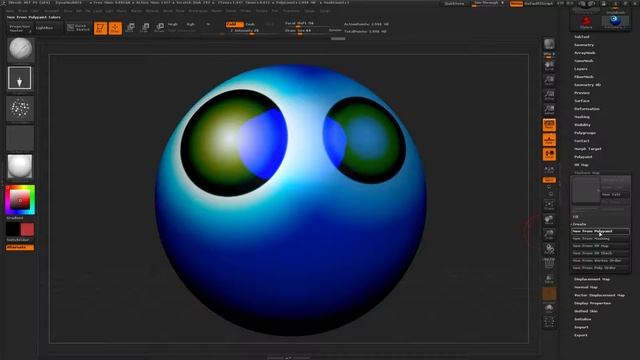Pick a hue in the color picker
Image resolution: width=640 pixels, height=360 pixels.
[20, 200]
